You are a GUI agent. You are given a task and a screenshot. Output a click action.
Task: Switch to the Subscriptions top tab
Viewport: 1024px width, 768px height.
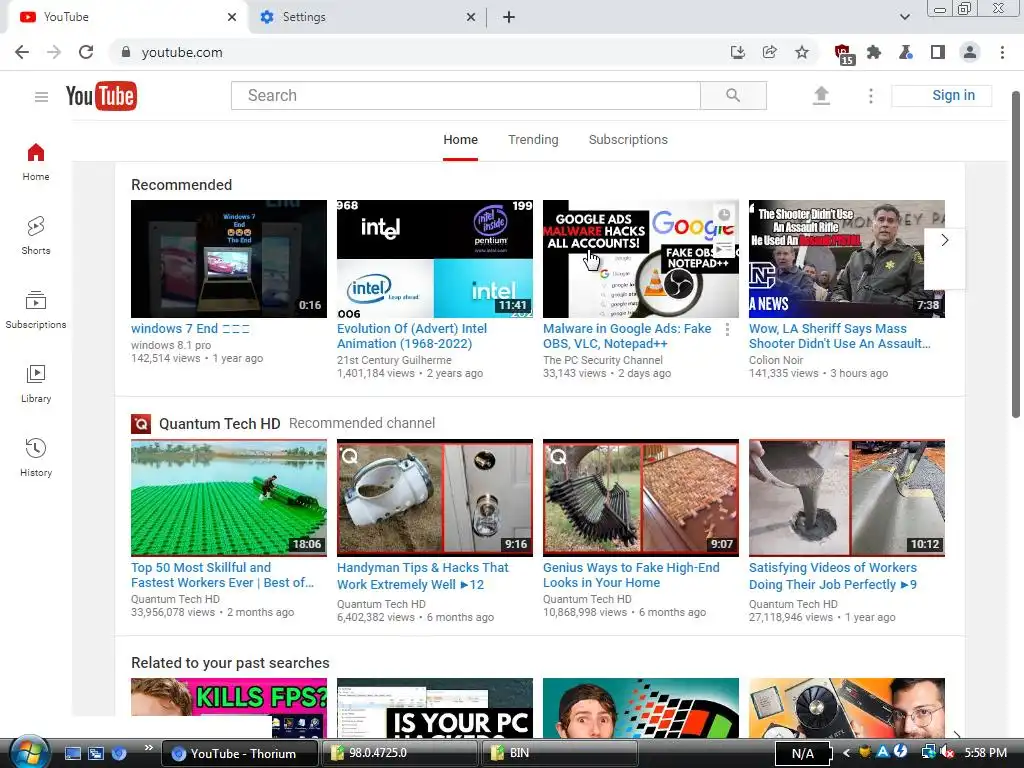point(628,140)
